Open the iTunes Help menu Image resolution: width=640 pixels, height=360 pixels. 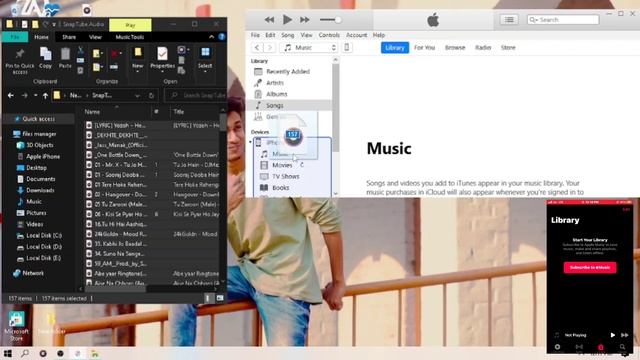coord(379,35)
